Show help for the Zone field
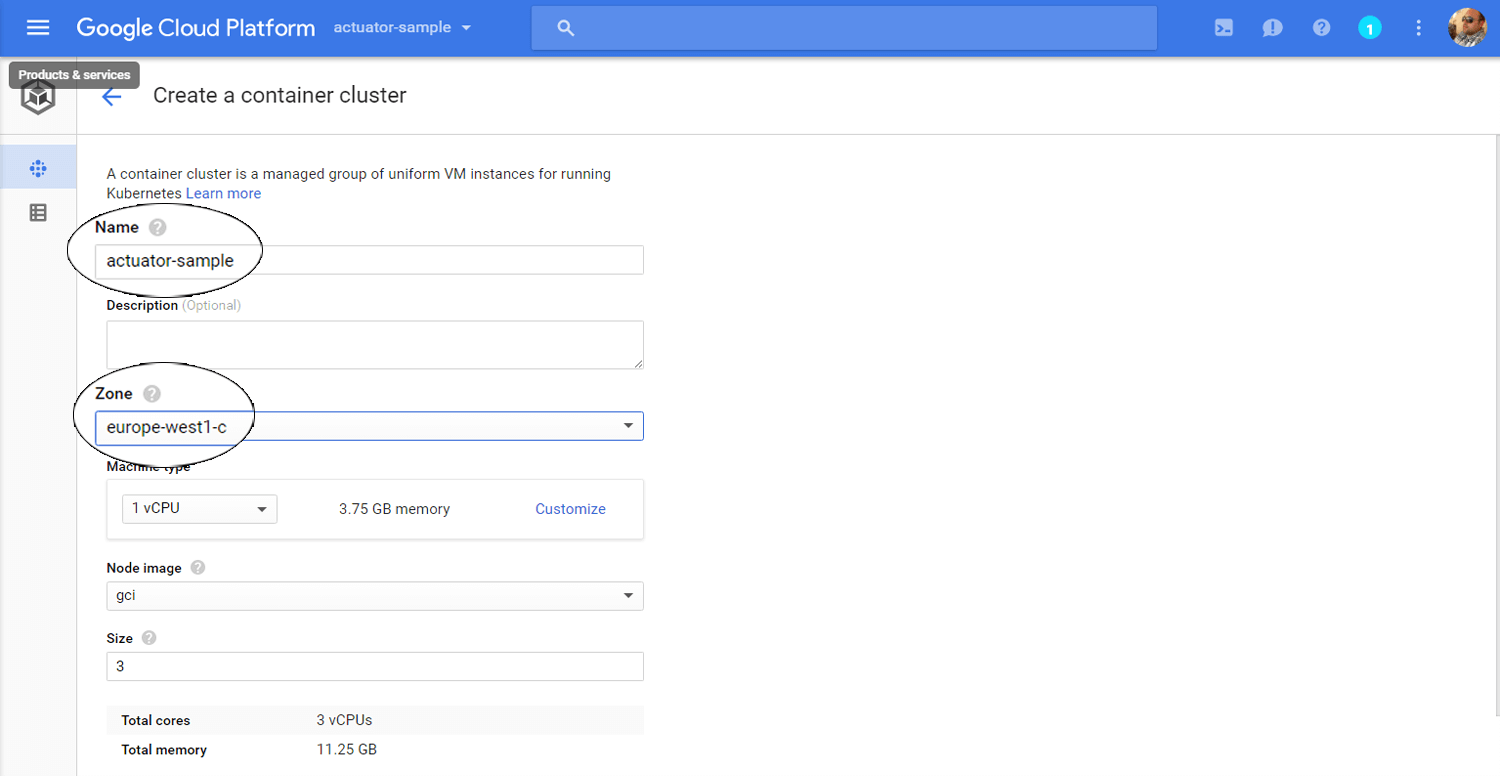Screen dimensions: 1500x776 [151, 393]
